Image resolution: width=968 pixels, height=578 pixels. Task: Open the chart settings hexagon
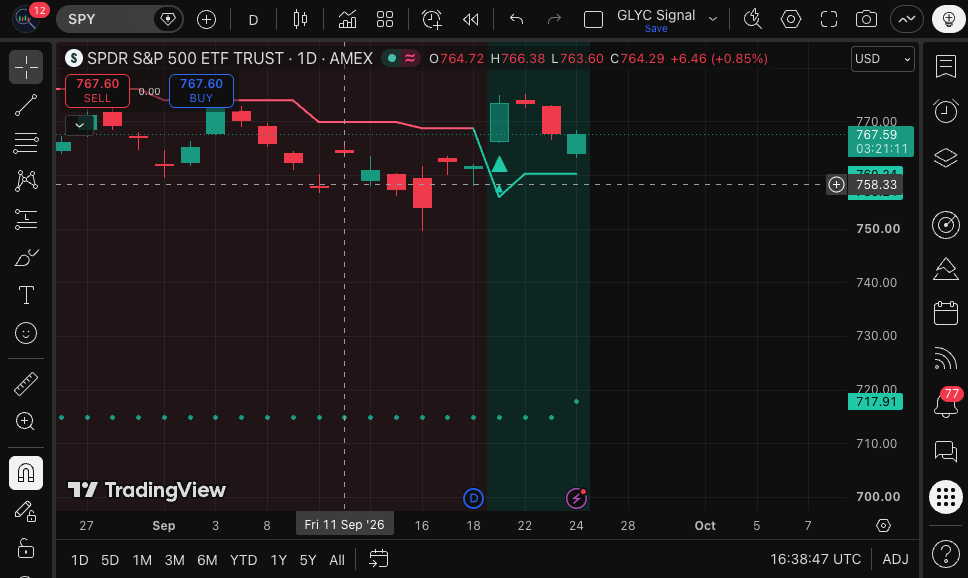[791, 20]
